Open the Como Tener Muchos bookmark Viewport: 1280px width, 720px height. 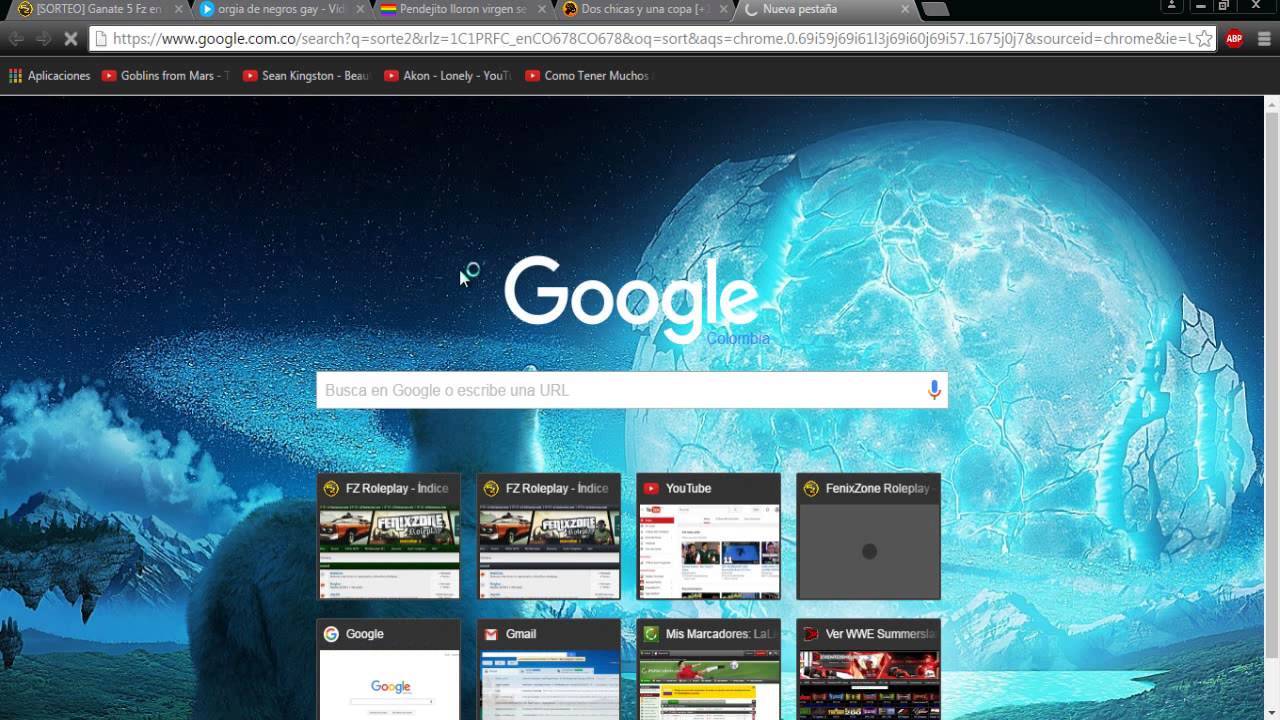[588, 75]
